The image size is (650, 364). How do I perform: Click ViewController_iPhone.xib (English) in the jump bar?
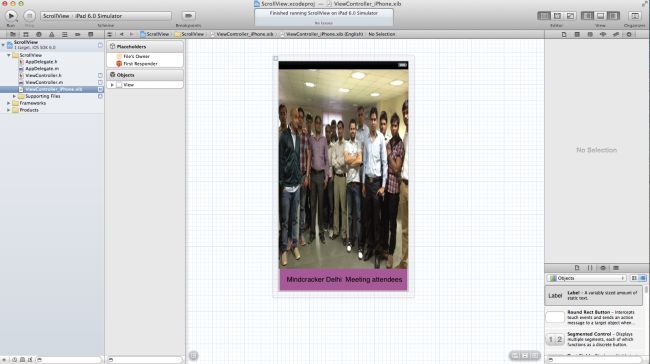[x=322, y=34]
